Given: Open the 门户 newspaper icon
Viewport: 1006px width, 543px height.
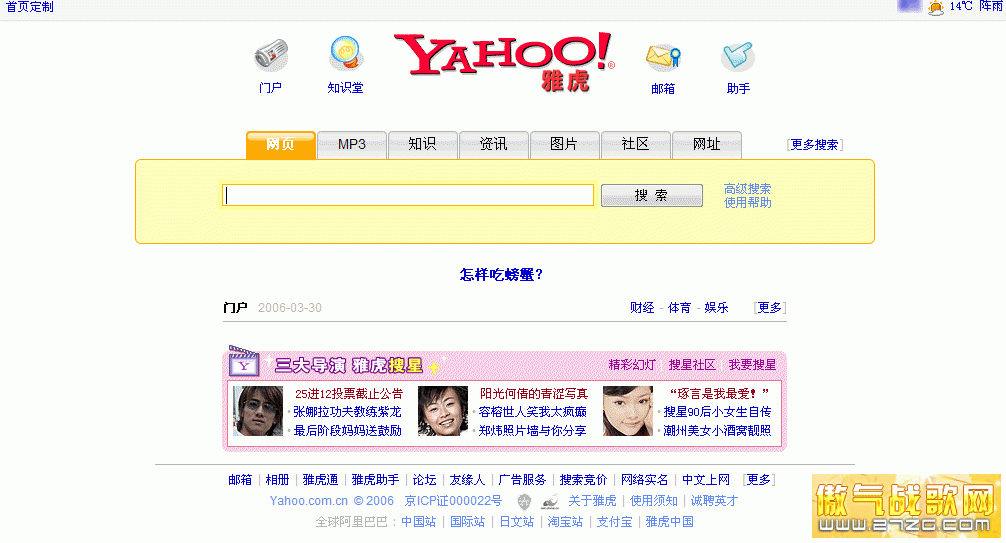Looking at the screenshot, I should point(271,55).
